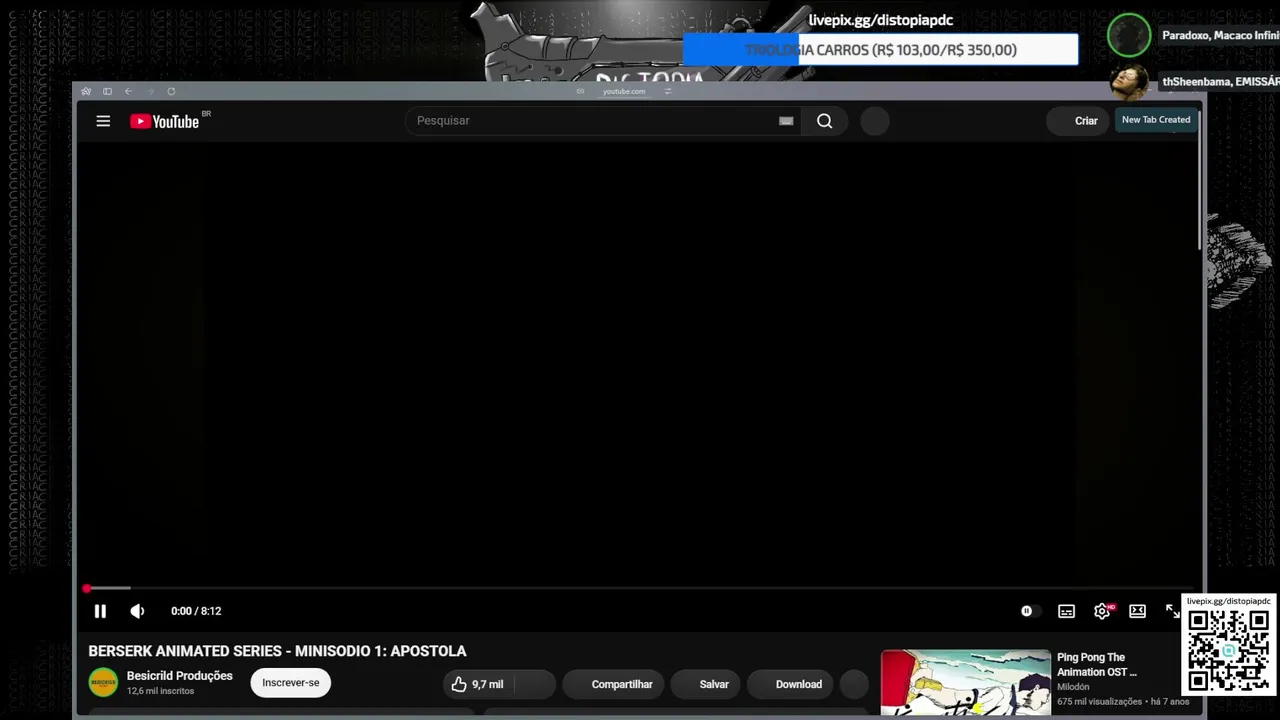Click the youtube.com address bar
The width and height of the screenshot is (1280, 720).
coord(624,91)
